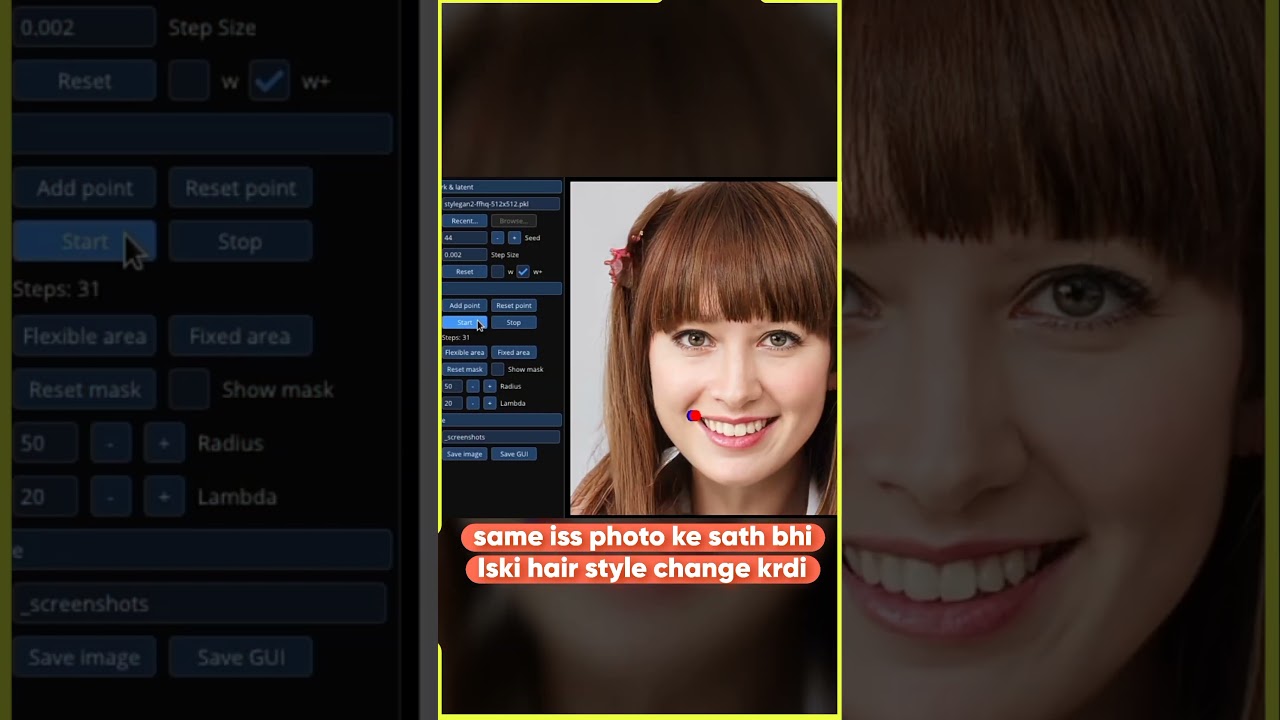Click the red handle point on the face

(691, 415)
